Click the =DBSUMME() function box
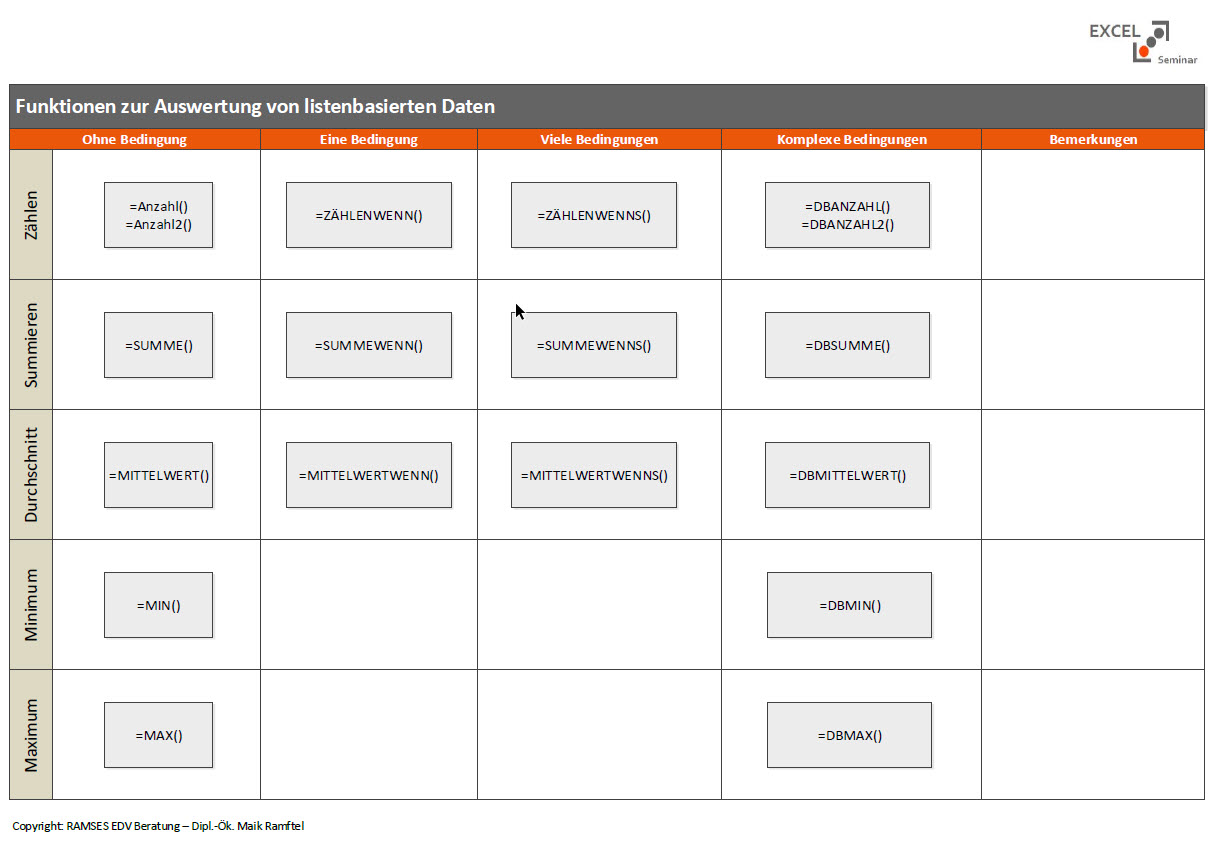Image resolution: width=1217 pixels, height=846 pixels. 847,345
